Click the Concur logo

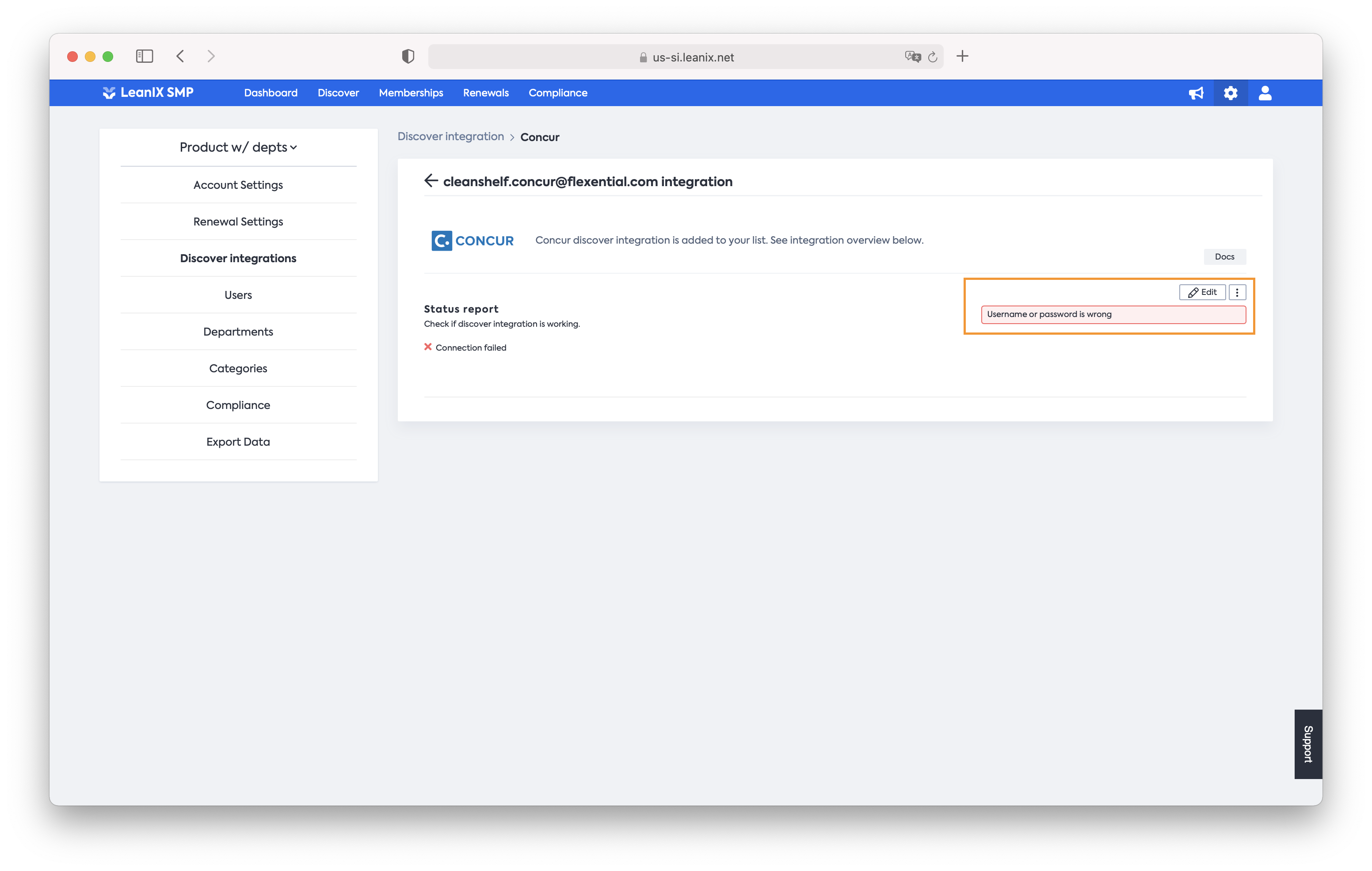[x=473, y=241]
